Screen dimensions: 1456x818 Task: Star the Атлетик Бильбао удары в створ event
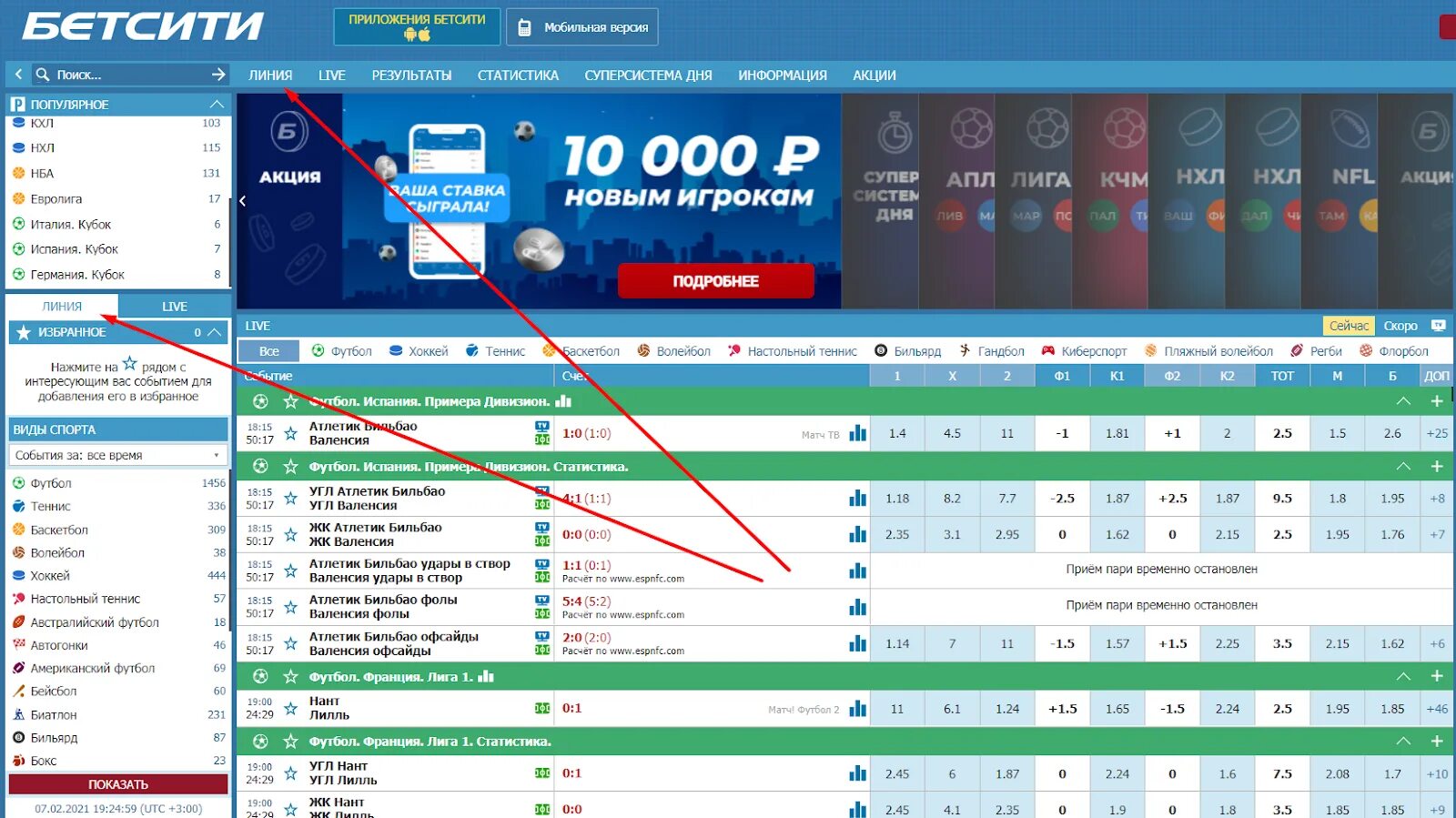pos(290,571)
